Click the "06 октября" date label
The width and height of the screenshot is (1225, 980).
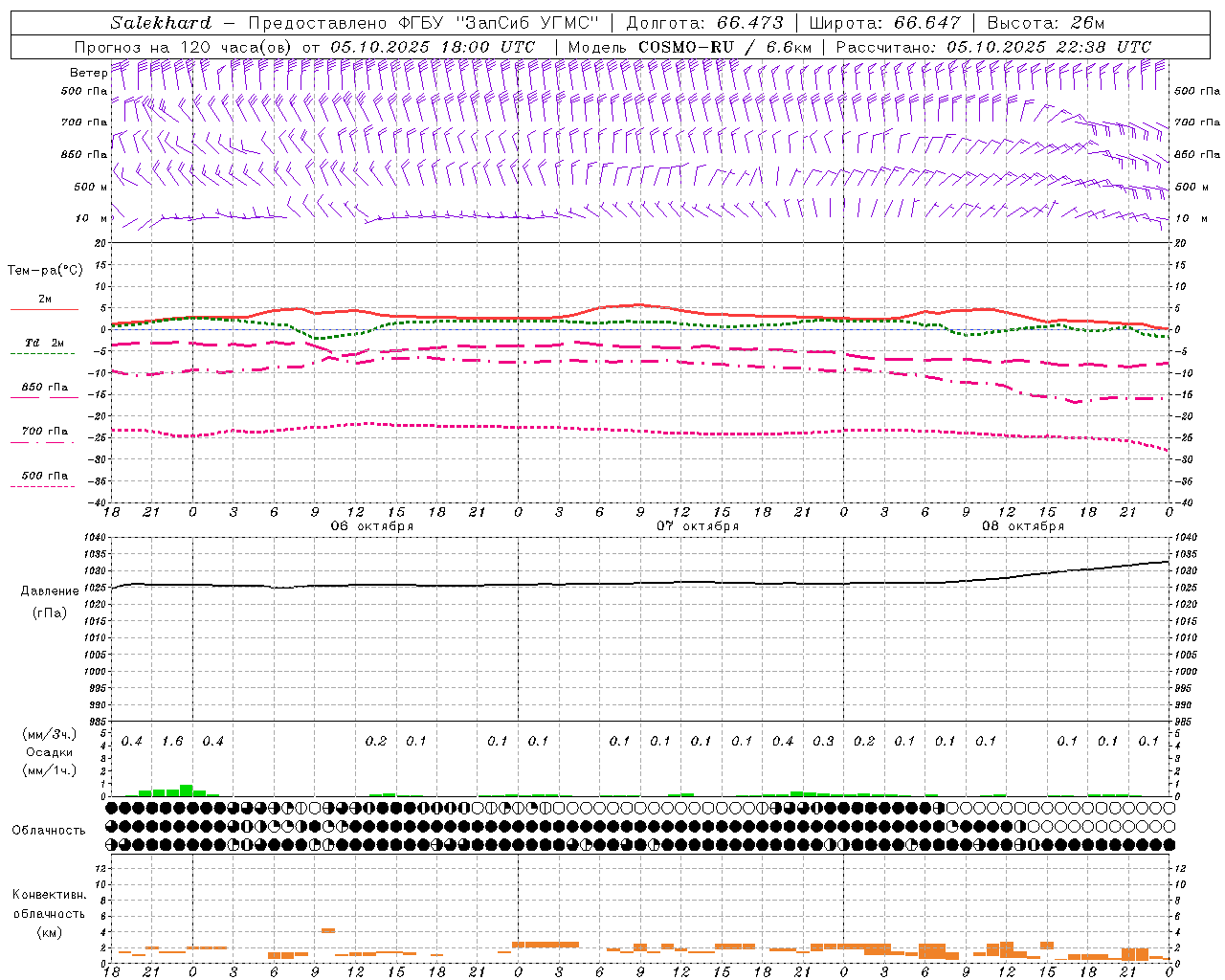(x=372, y=526)
